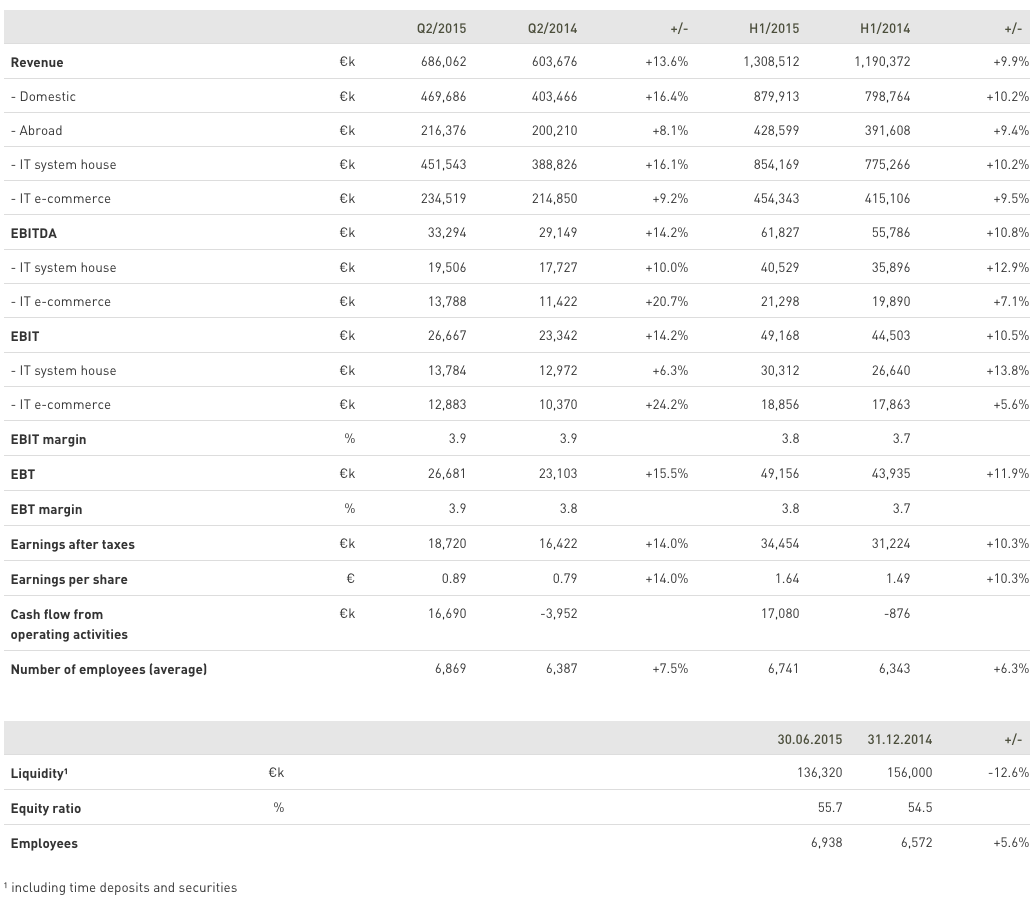The height and width of the screenshot is (897, 1036).
Task: Select the 31.12.2014 column header
Action: (x=899, y=740)
